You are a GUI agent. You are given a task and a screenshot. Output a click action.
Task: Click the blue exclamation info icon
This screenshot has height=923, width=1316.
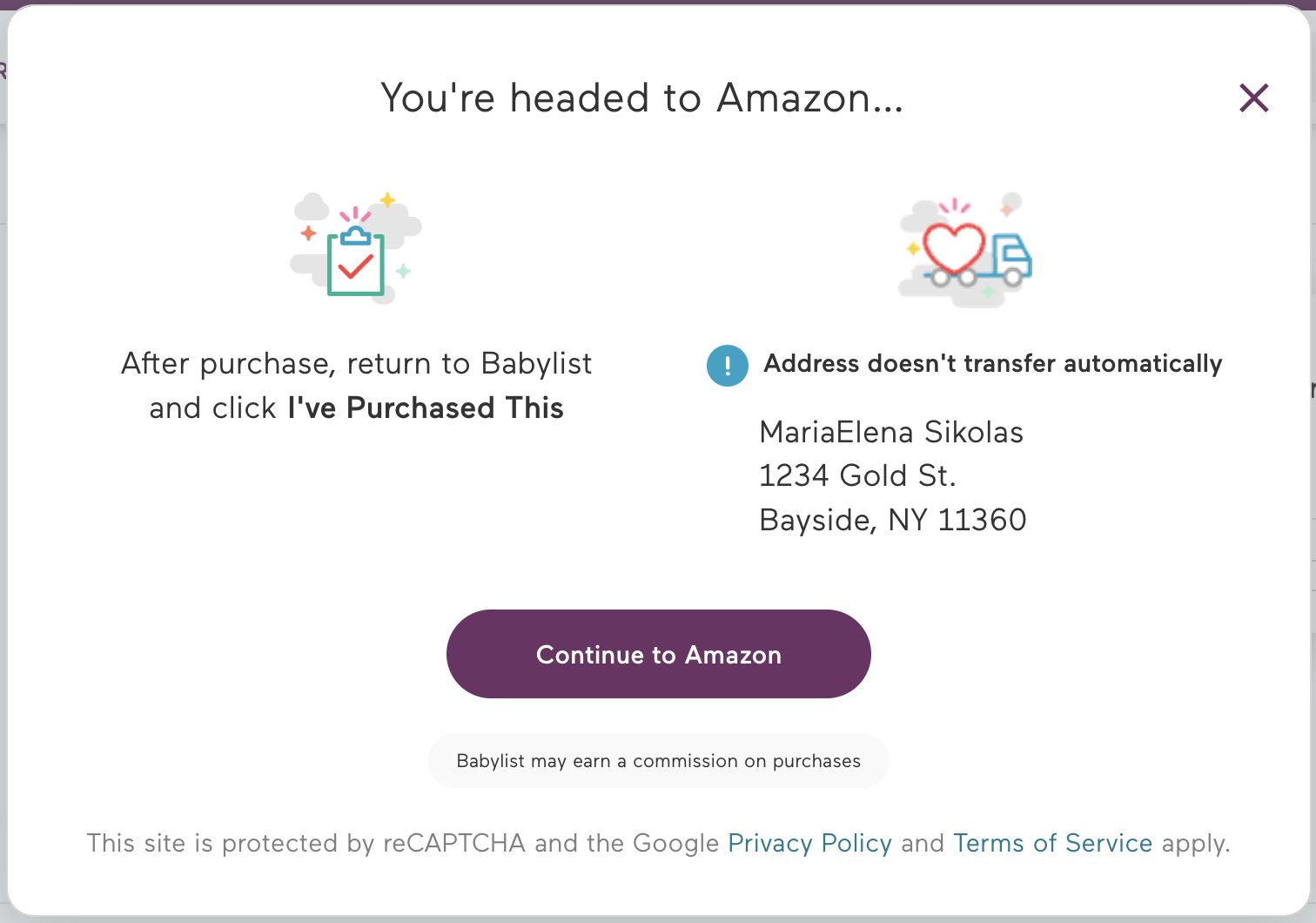click(728, 366)
